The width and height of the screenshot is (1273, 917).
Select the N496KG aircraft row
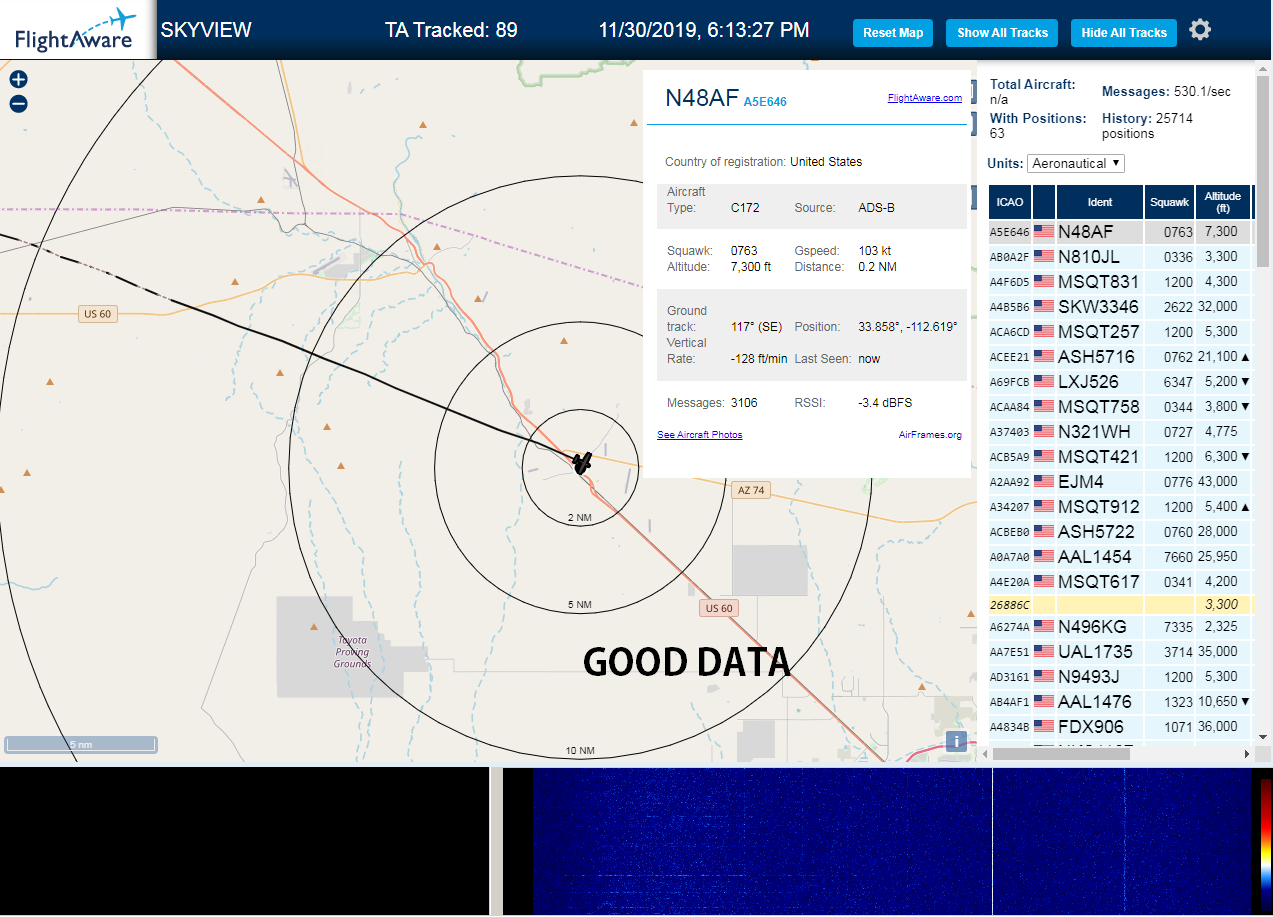(1120, 627)
